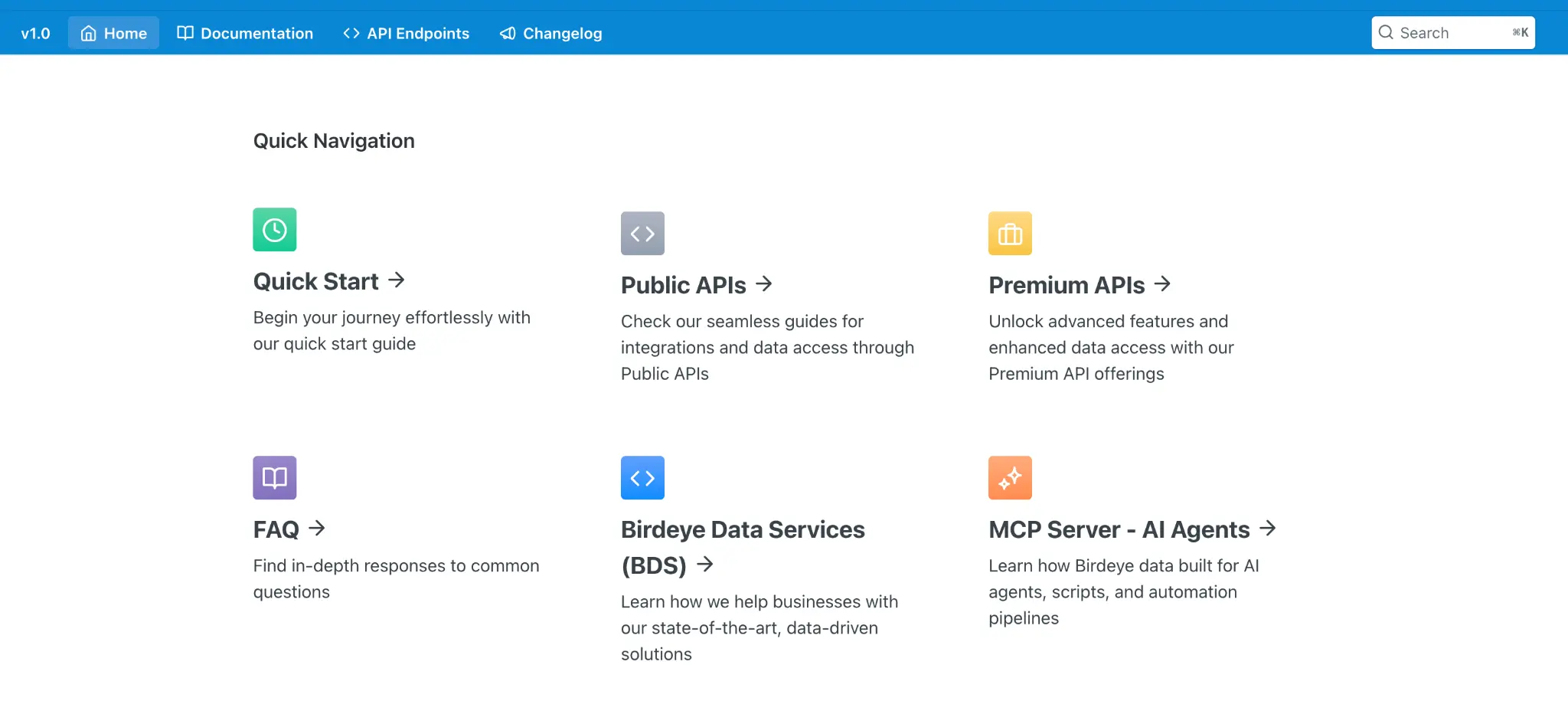
Task: Click text 'Begin your journey effortlessly with'
Action: coord(392,317)
